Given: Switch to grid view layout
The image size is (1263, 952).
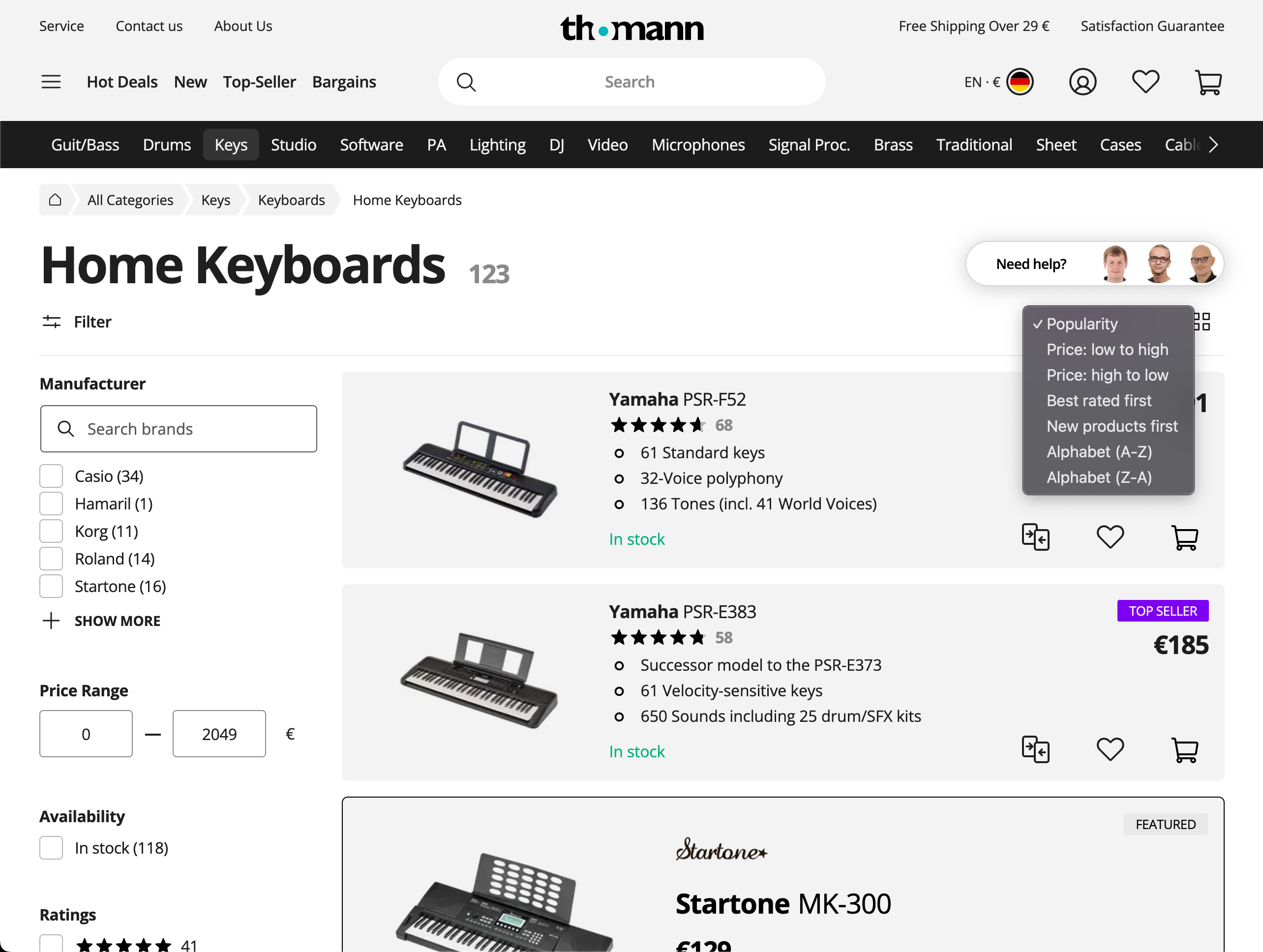Looking at the screenshot, I should tap(1203, 322).
